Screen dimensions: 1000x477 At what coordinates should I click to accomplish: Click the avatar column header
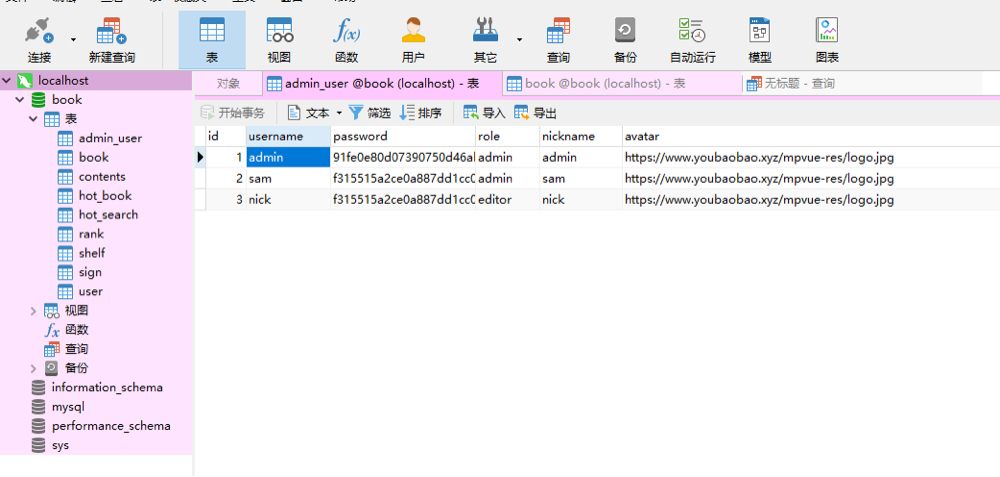coord(811,136)
